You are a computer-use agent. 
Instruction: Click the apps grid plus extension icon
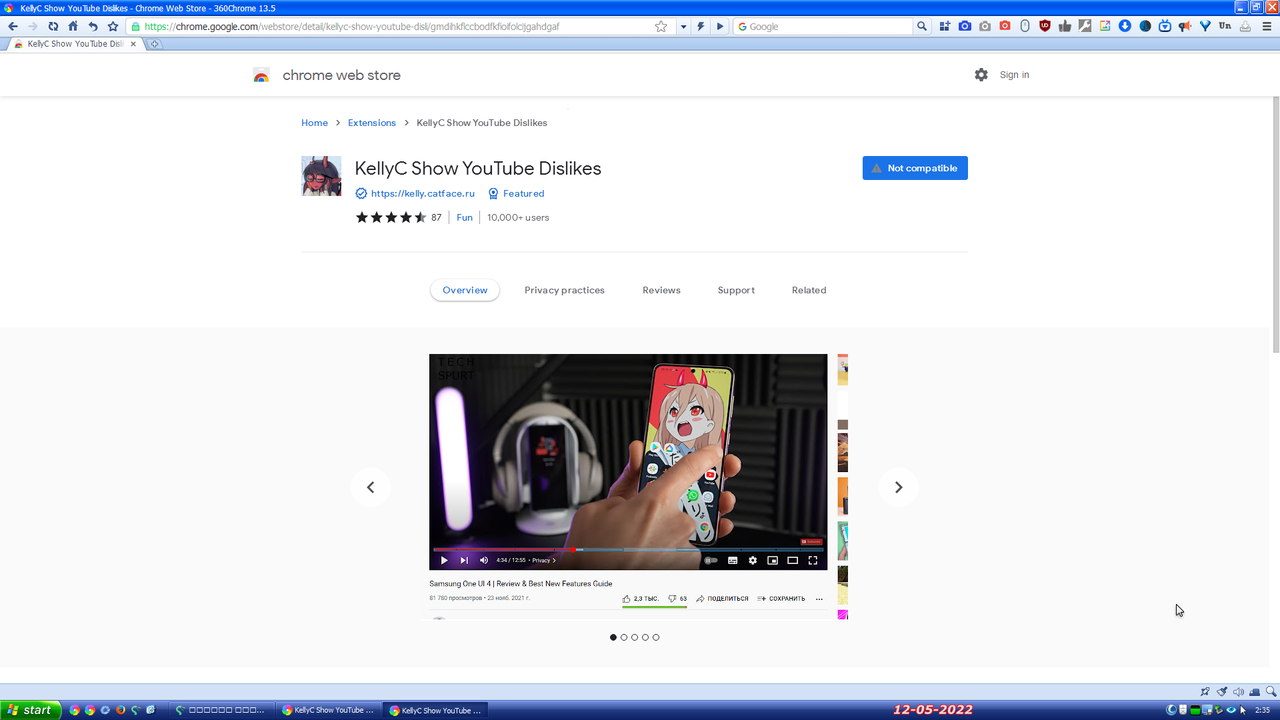945,26
